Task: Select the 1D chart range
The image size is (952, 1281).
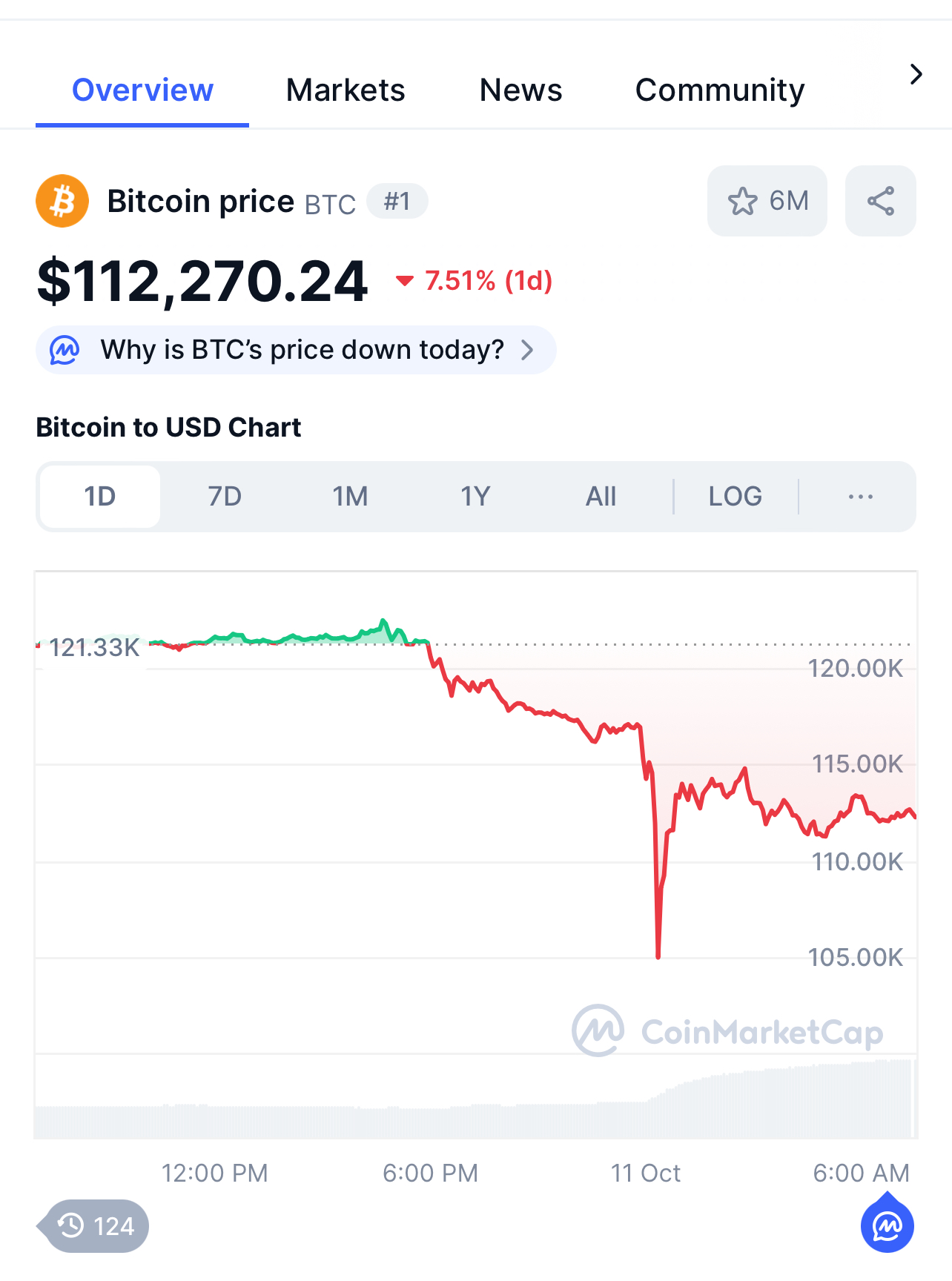Action: point(100,496)
